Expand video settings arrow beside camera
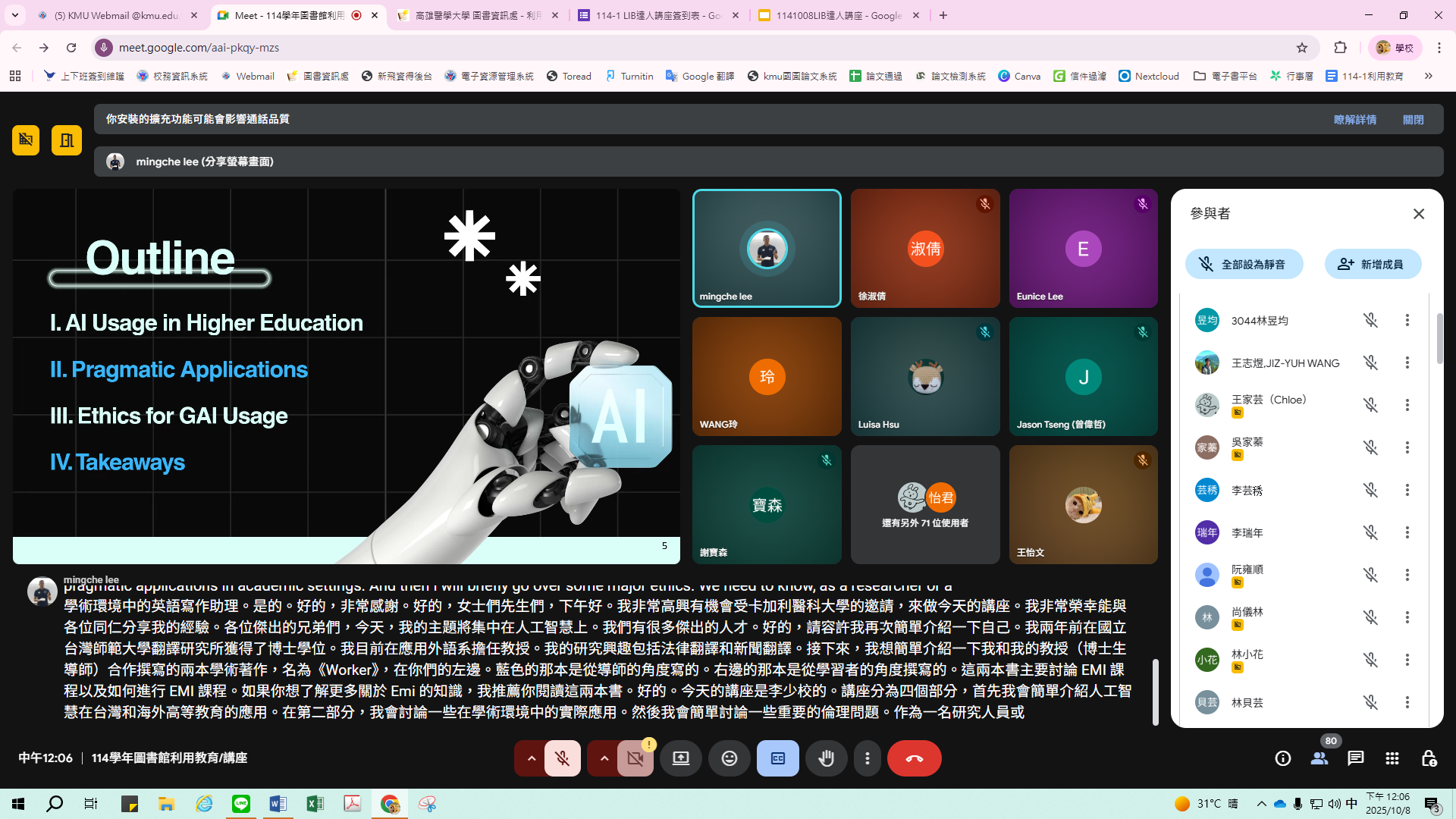Screen dimensions: 1456x819 click(604, 758)
